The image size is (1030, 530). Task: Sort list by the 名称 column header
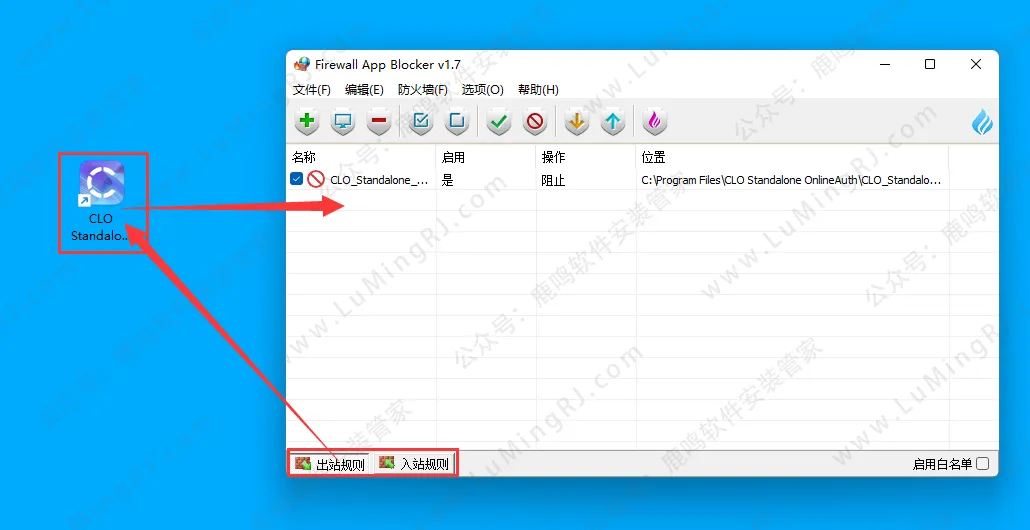pos(304,157)
